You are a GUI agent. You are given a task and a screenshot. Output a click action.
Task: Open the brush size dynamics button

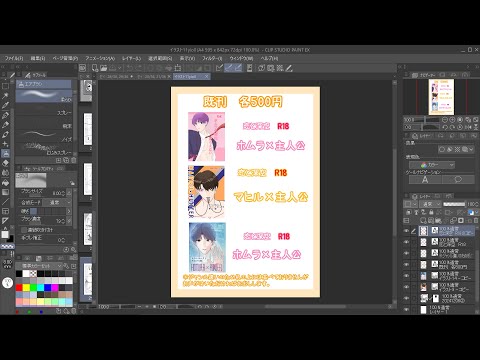pos(69,193)
